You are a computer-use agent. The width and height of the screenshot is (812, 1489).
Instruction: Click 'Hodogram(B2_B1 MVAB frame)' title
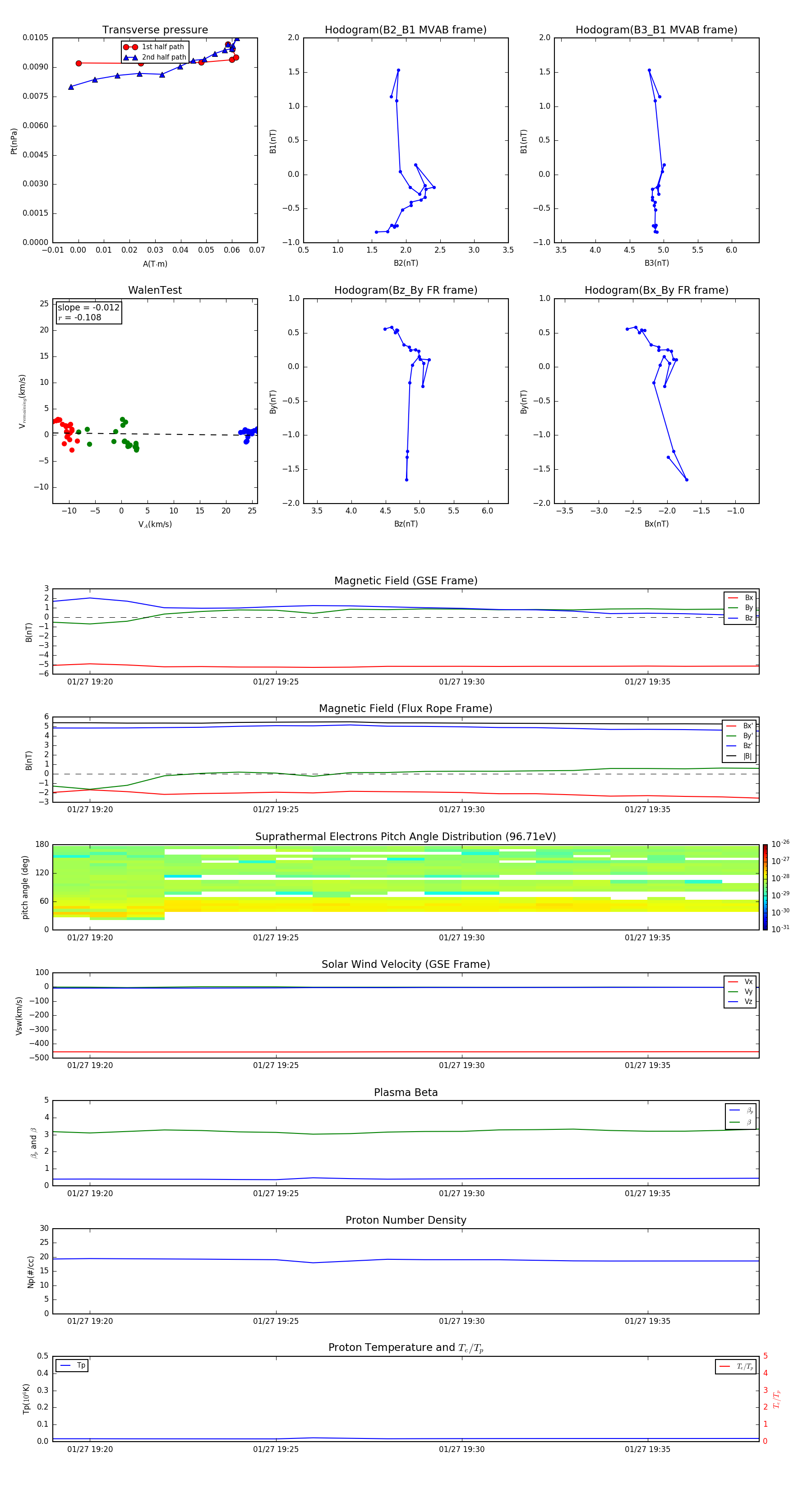(x=406, y=30)
